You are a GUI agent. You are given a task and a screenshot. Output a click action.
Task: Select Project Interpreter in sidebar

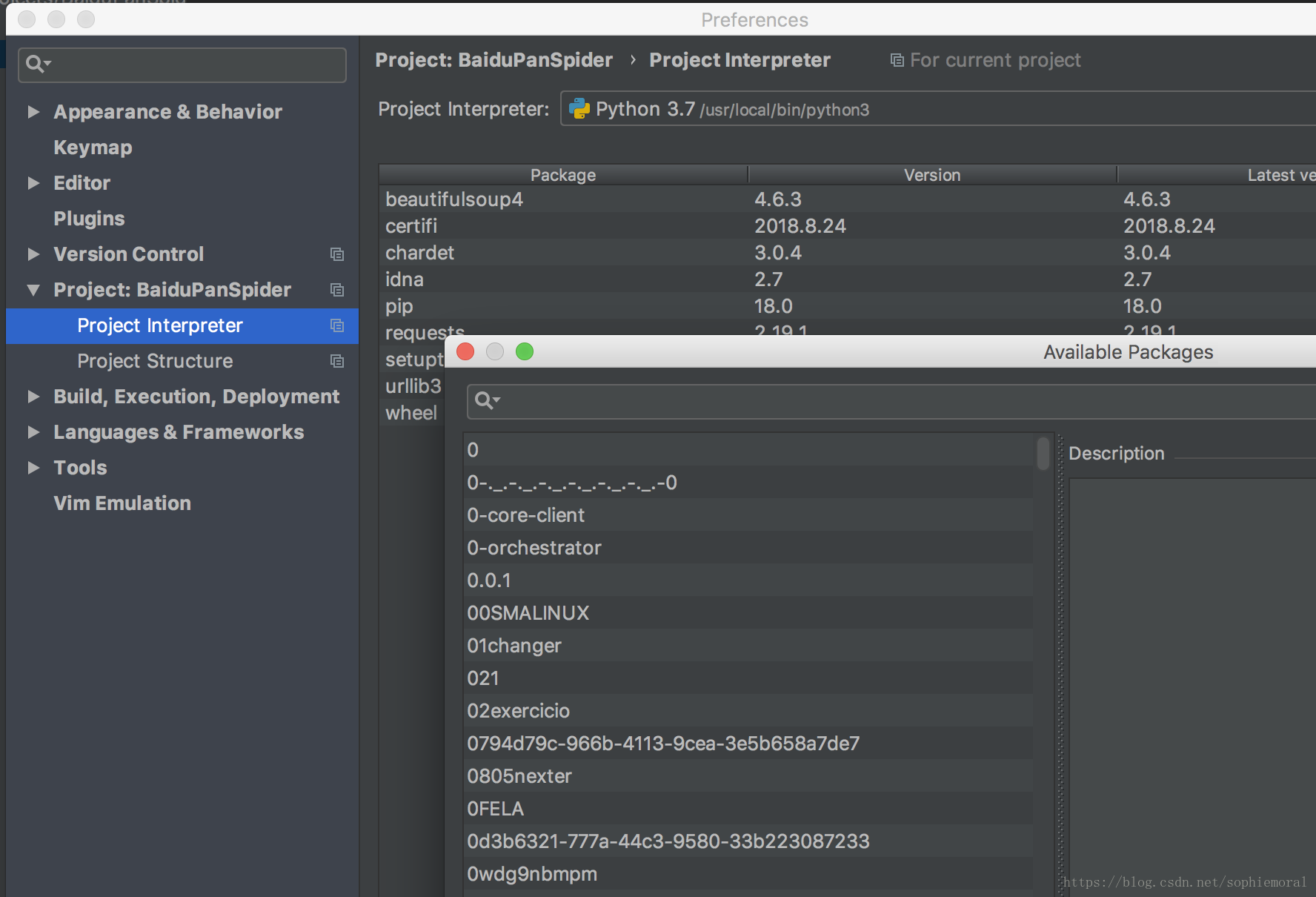point(182,325)
